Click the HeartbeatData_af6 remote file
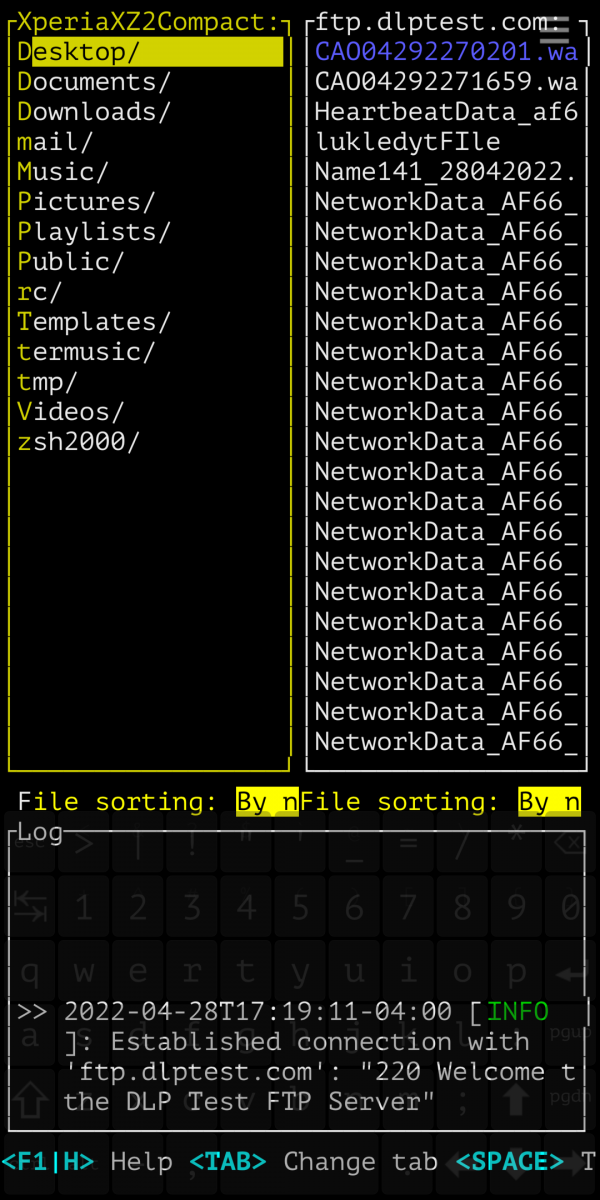The height and width of the screenshot is (1200, 600). click(446, 112)
